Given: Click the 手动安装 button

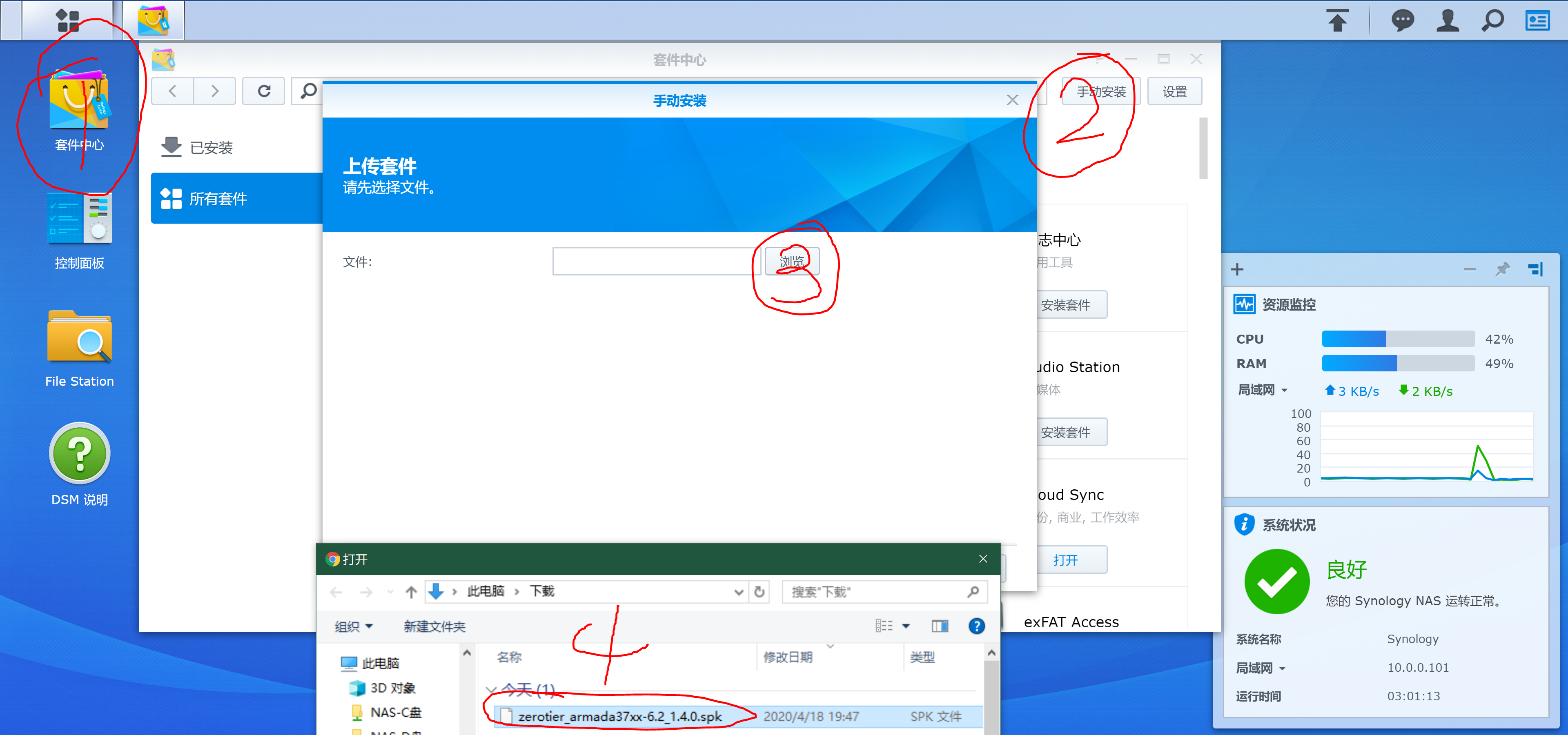Looking at the screenshot, I should 1100,91.
